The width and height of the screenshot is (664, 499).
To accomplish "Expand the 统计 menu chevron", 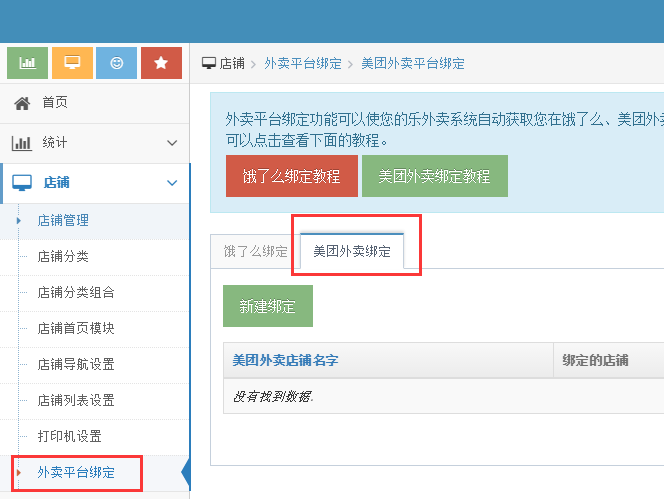I will [172, 143].
